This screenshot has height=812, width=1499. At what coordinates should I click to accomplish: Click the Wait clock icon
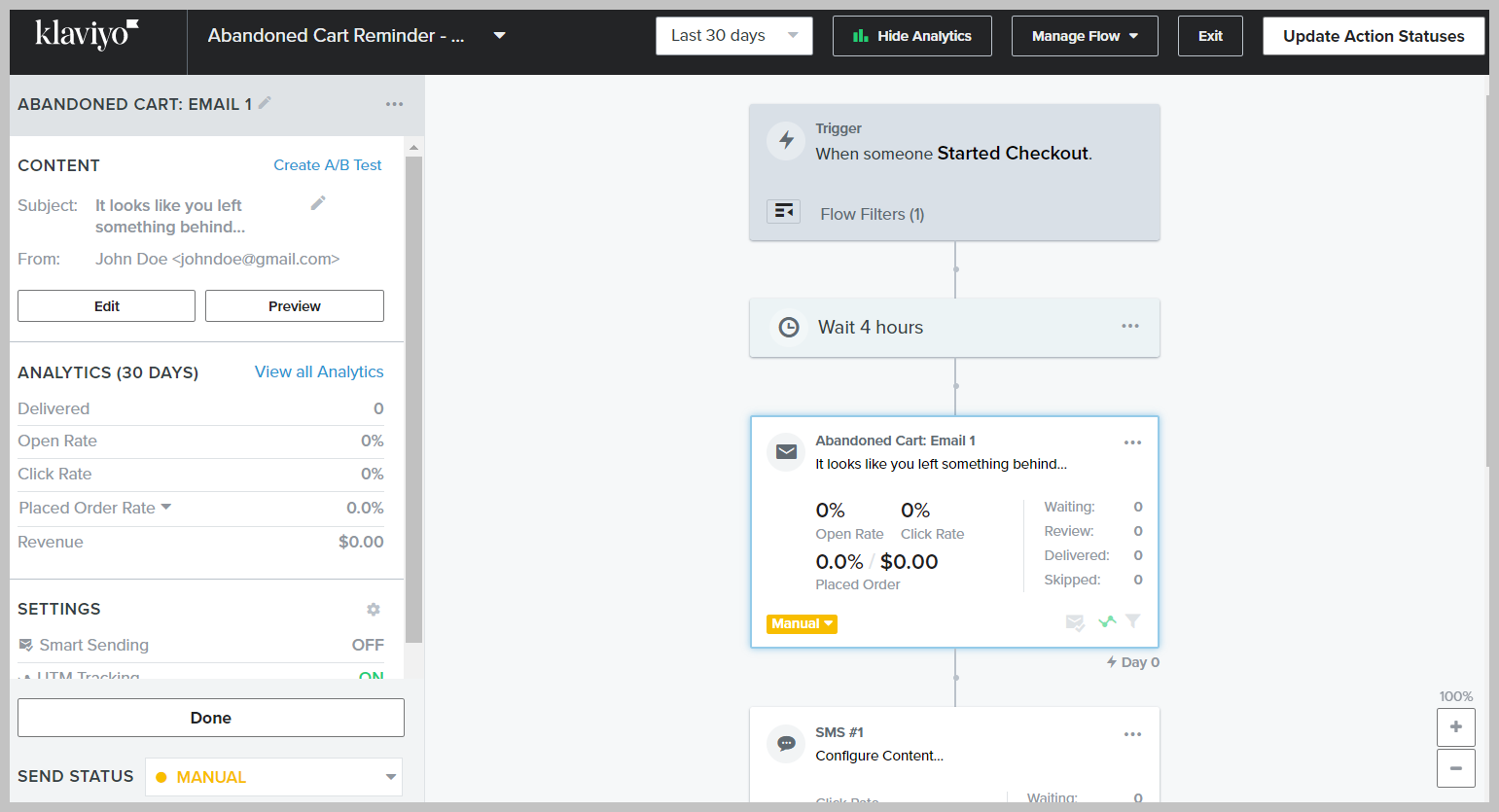coord(789,328)
